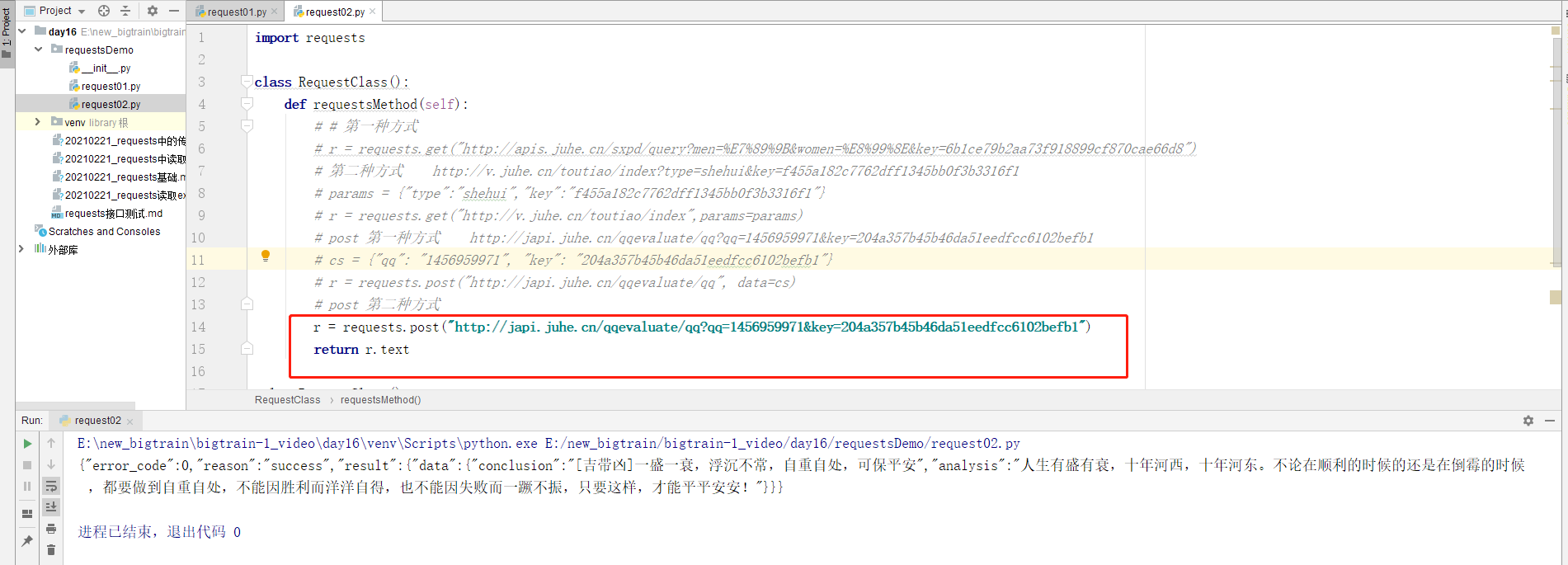Click the request02.py path link in console

click(x=783, y=444)
